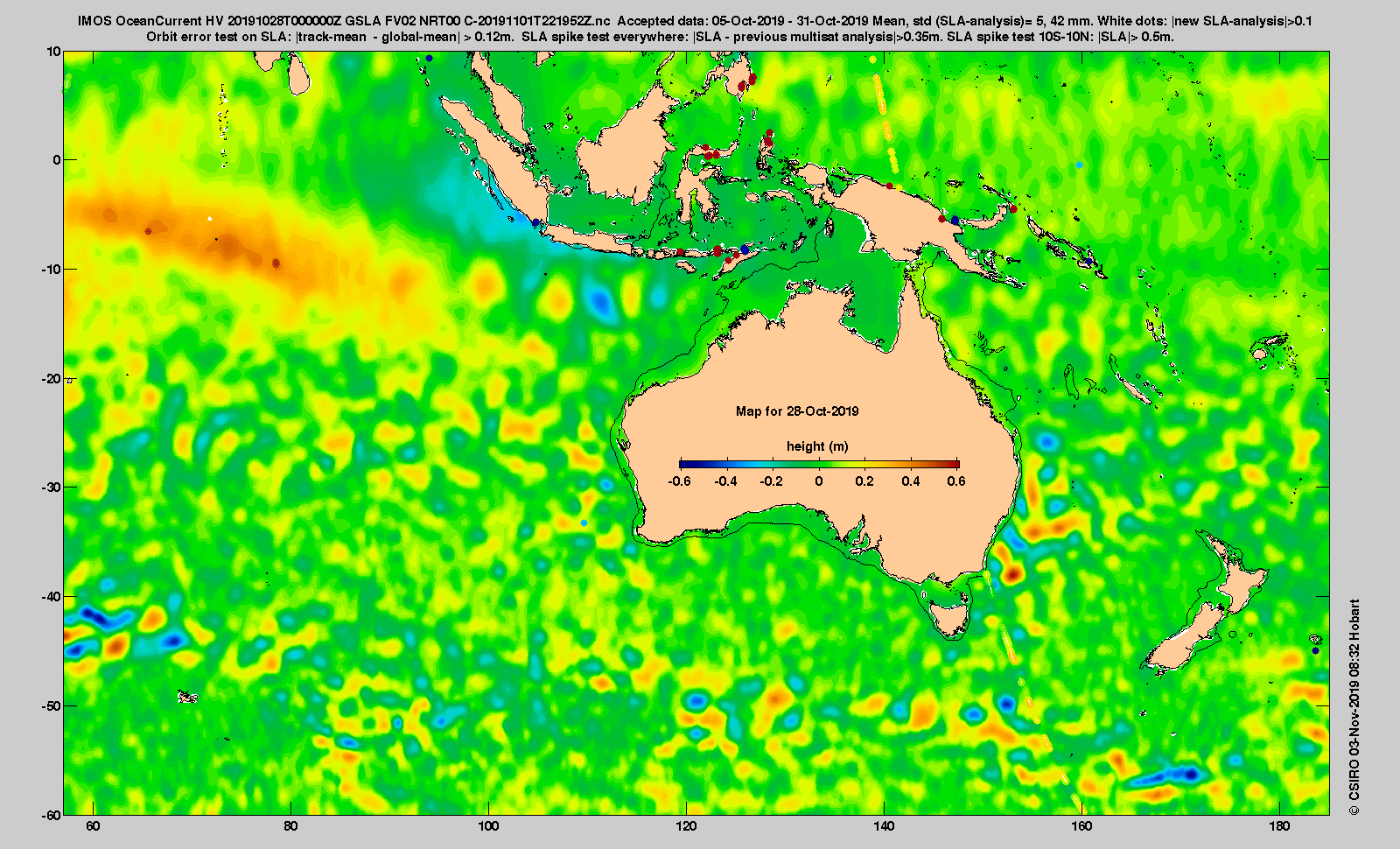
Task: Select the 0.2 colorbar tick label
Action: [x=864, y=481]
